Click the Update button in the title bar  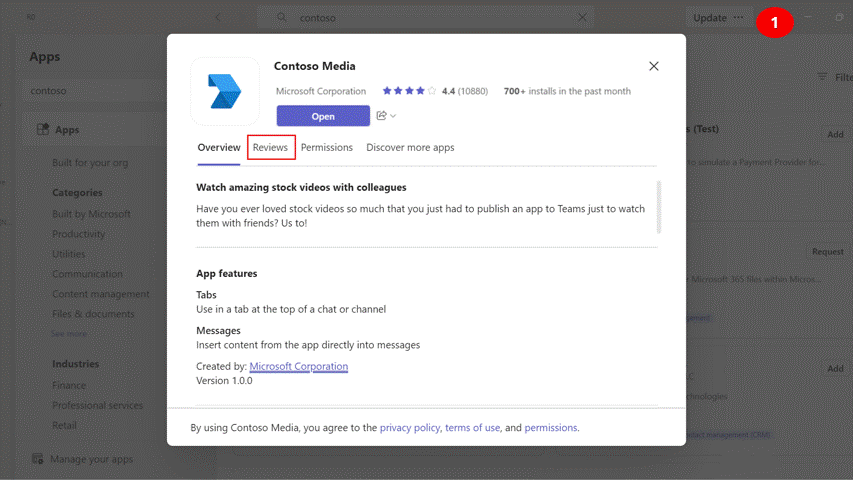709,18
